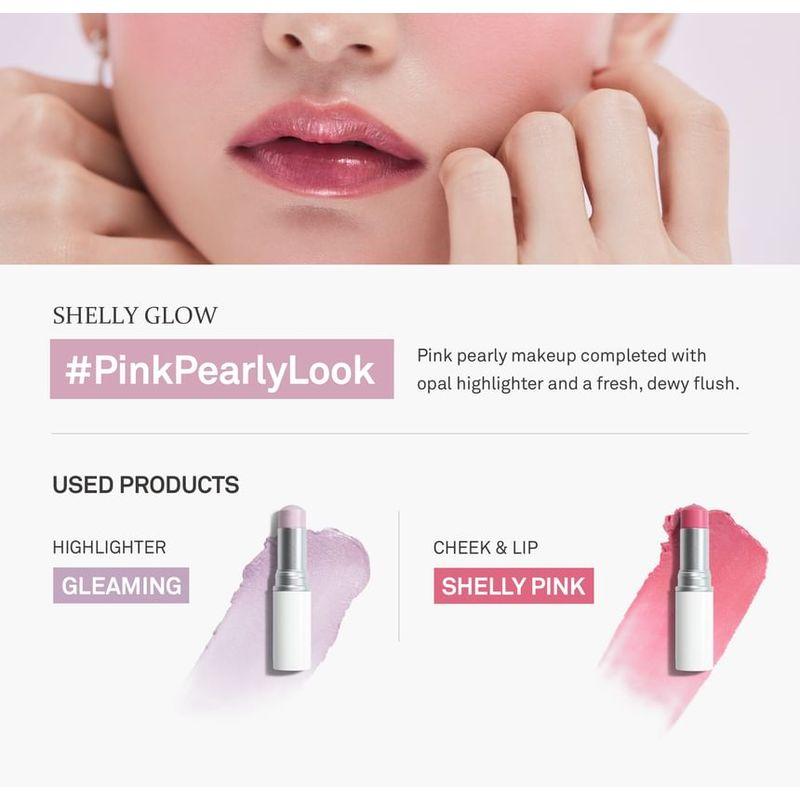Click the earring near model's ear
Screen dimensions: 800x800
104,46
